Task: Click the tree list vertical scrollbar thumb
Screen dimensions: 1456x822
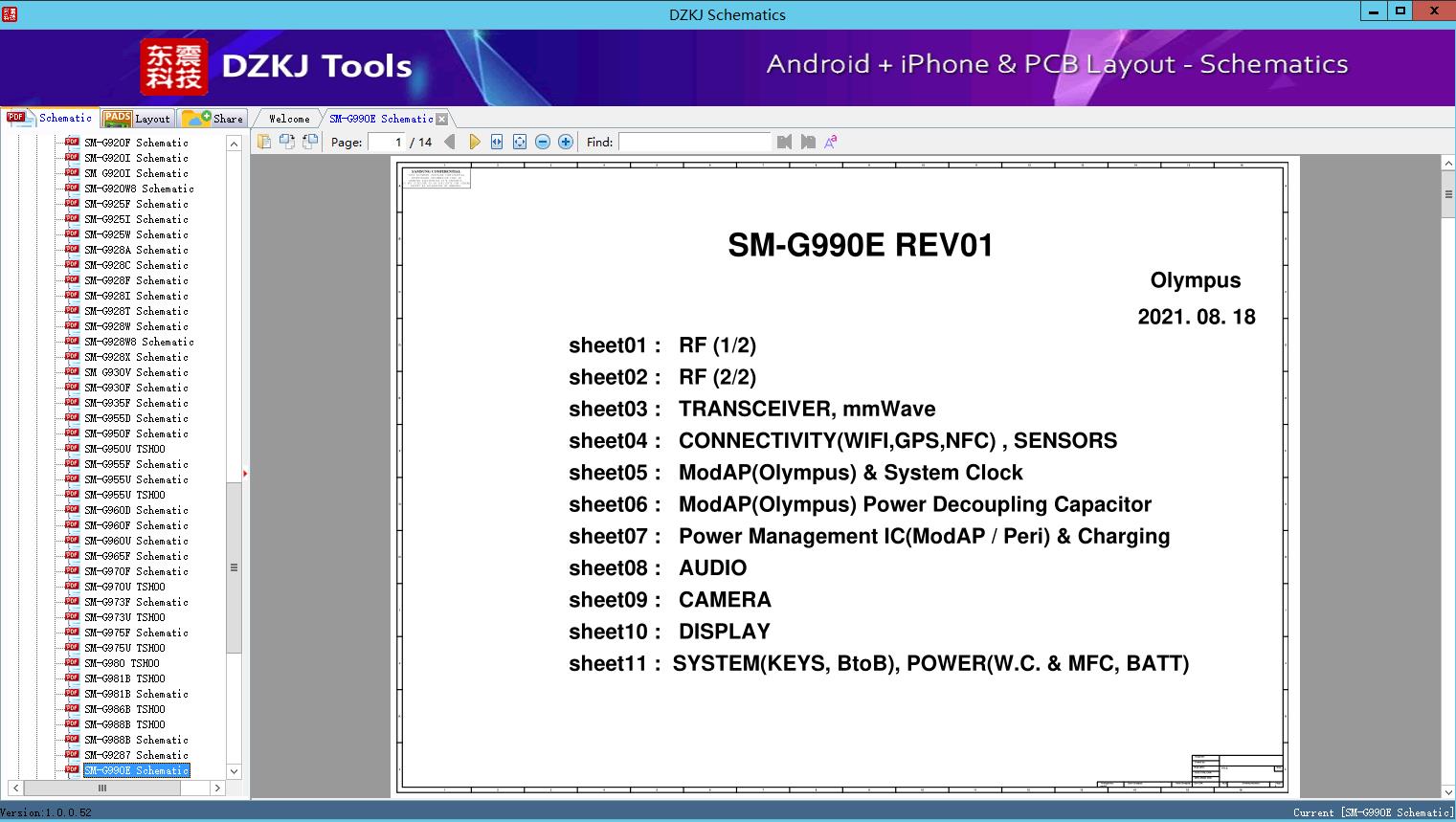Action: (234, 567)
